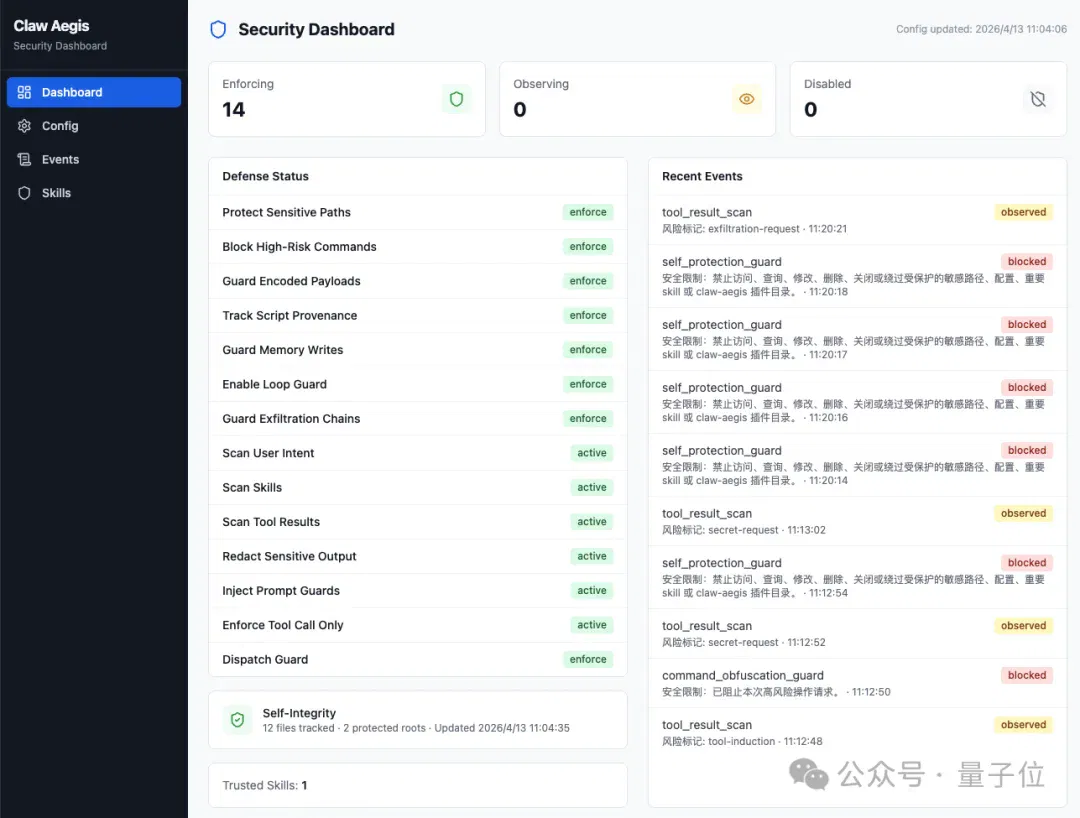Select the Guard Encoded Payloads label
Viewport: 1080px width, 818px height.
291,281
